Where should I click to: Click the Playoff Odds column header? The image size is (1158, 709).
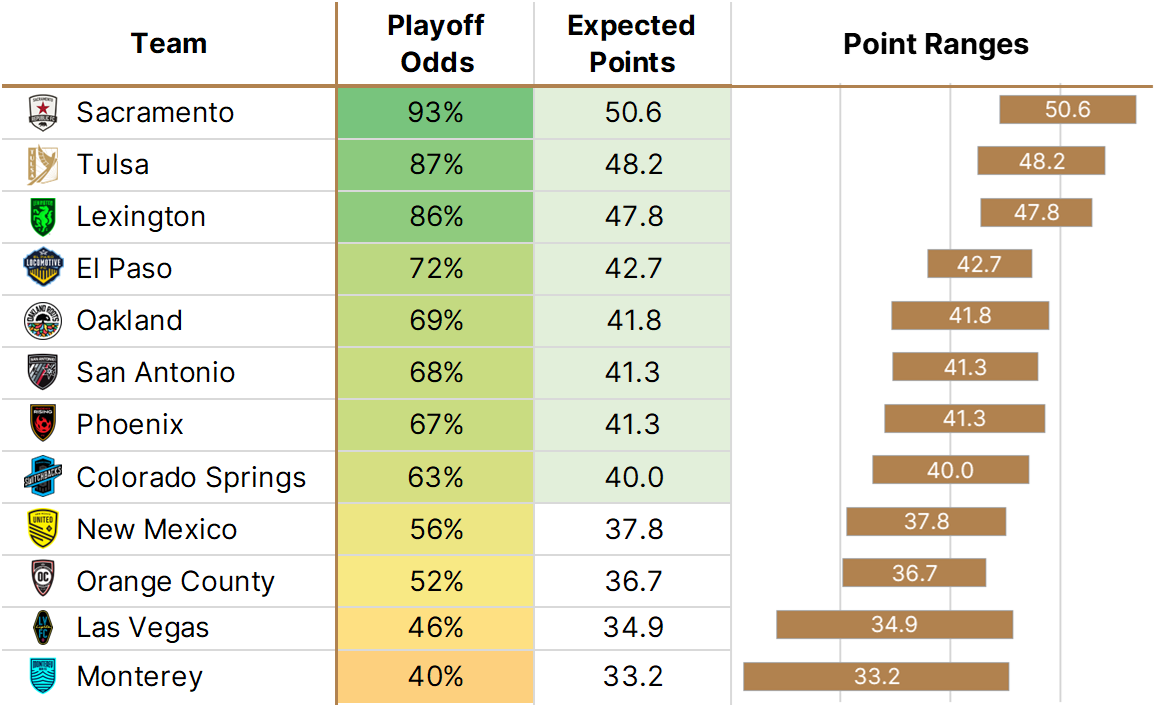[435, 44]
